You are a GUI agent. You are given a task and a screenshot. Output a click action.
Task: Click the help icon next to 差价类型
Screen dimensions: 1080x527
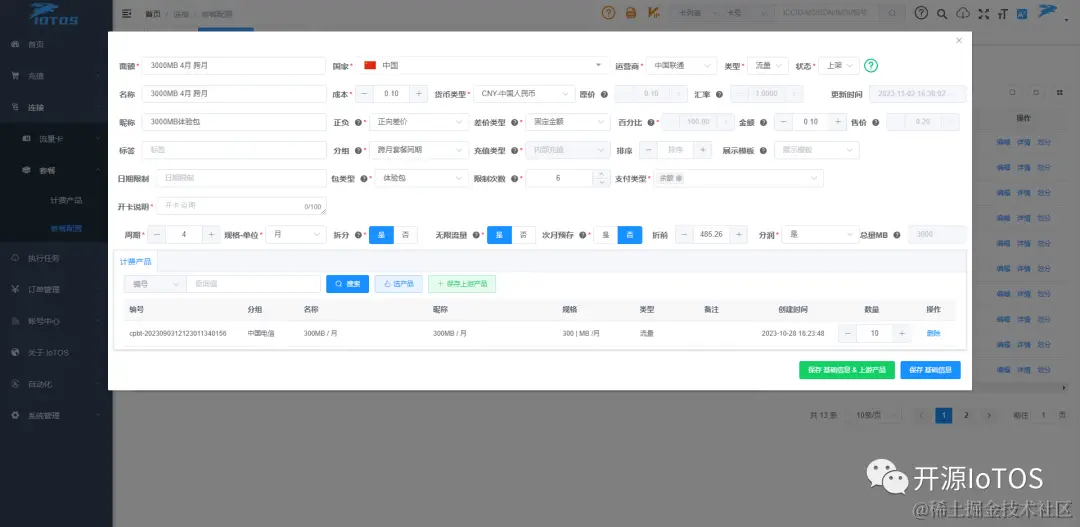click(515, 122)
